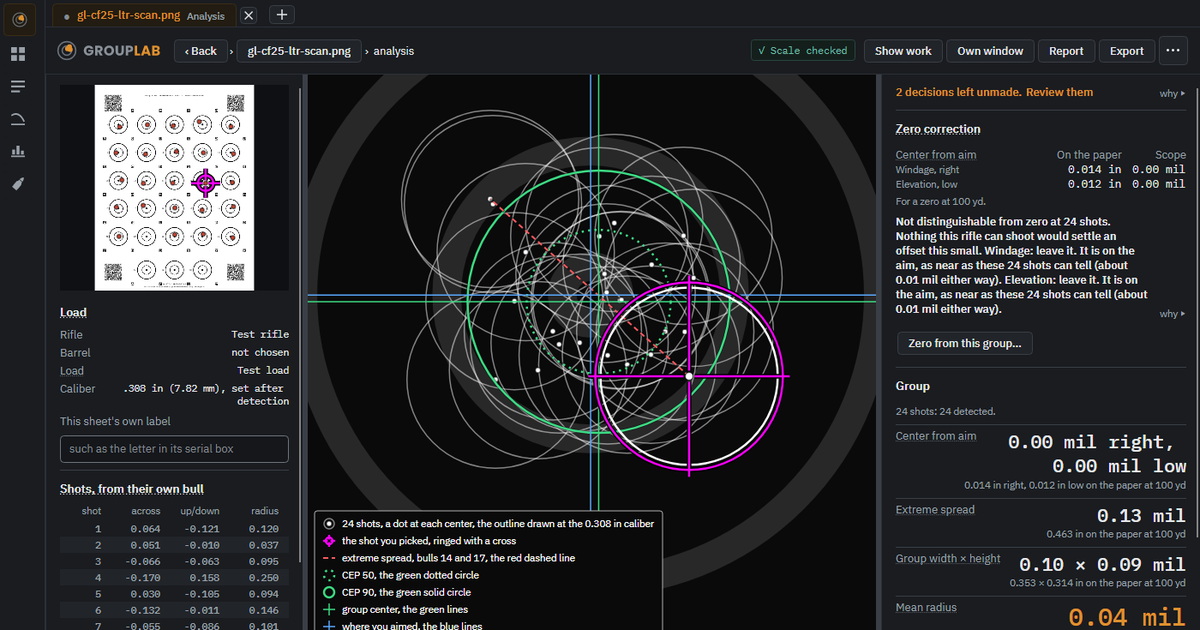Open the trajectory arc tool in sidebar
Image resolution: width=1200 pixels, height=630 pixels.
pos(17,119)
